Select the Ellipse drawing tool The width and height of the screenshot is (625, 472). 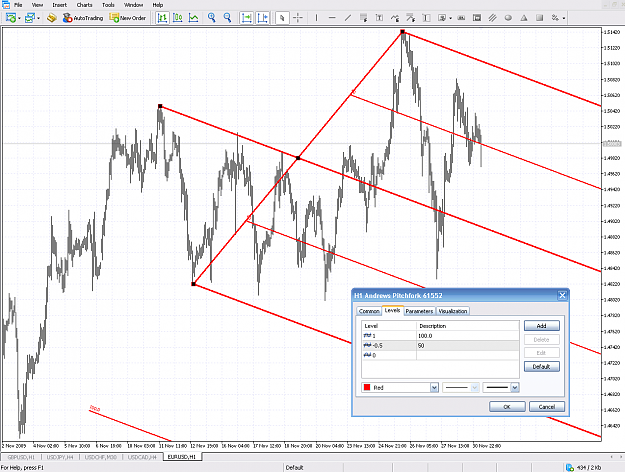[x=508, y=18]
